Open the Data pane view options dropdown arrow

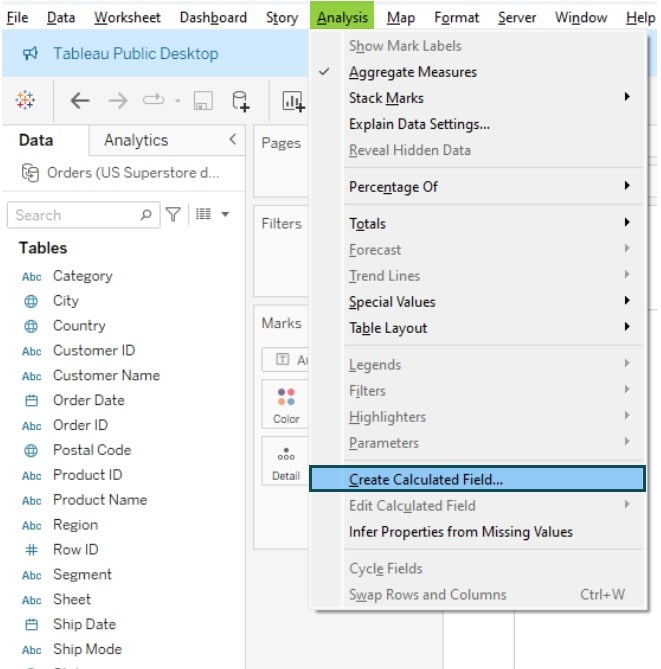(x=225, y=214)
